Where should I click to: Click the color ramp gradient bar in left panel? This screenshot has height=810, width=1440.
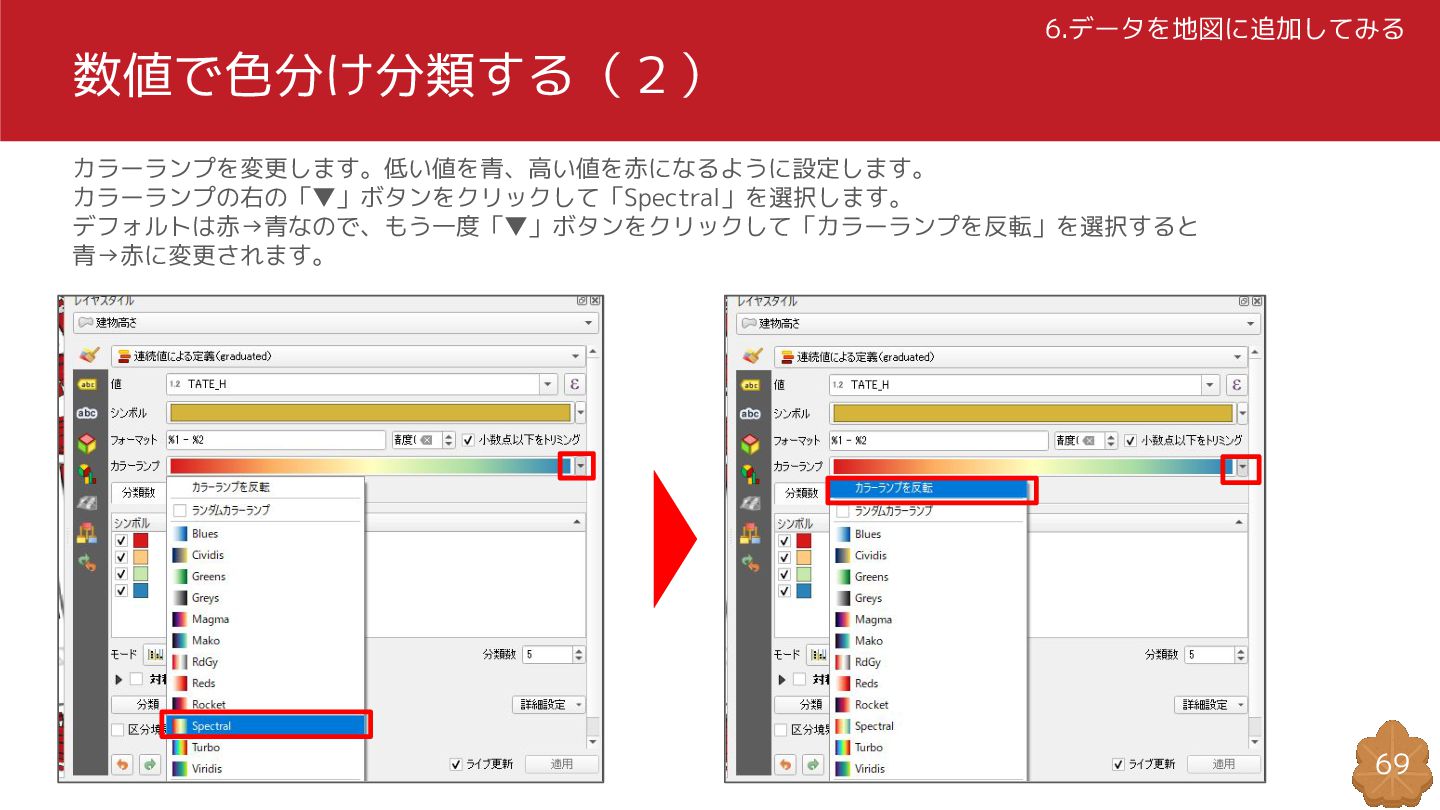coord(371,465)
